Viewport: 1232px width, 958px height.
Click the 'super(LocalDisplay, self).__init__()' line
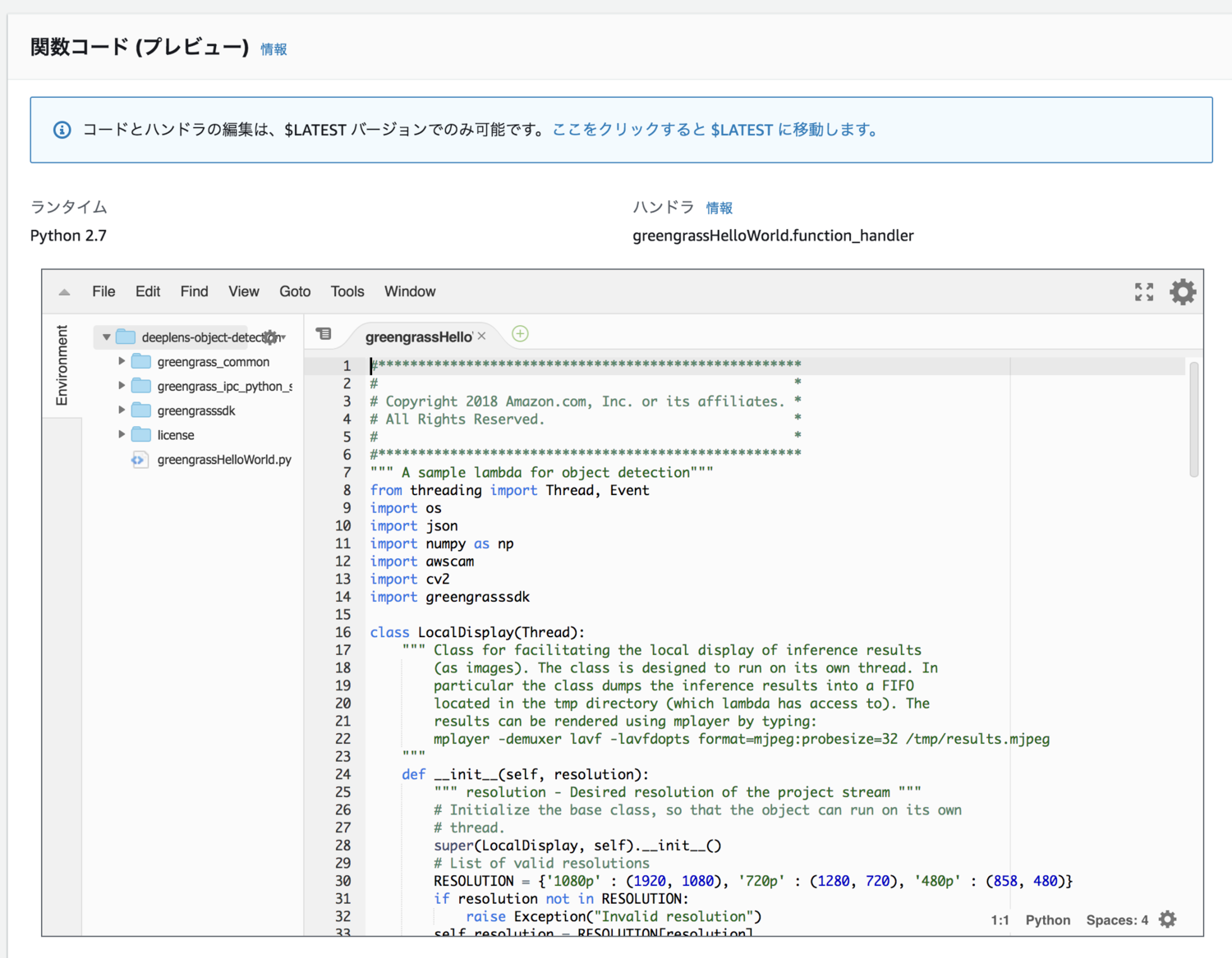pyautogui.click(x=577, y=846)
